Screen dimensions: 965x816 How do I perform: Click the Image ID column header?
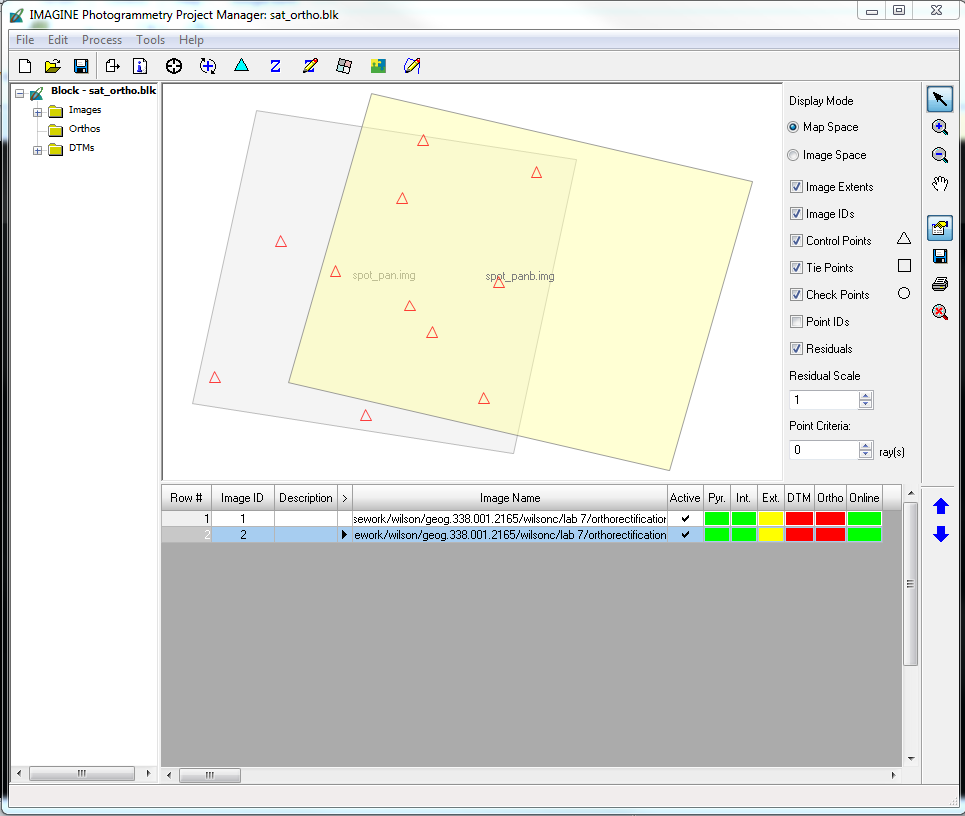click(242, 498)
